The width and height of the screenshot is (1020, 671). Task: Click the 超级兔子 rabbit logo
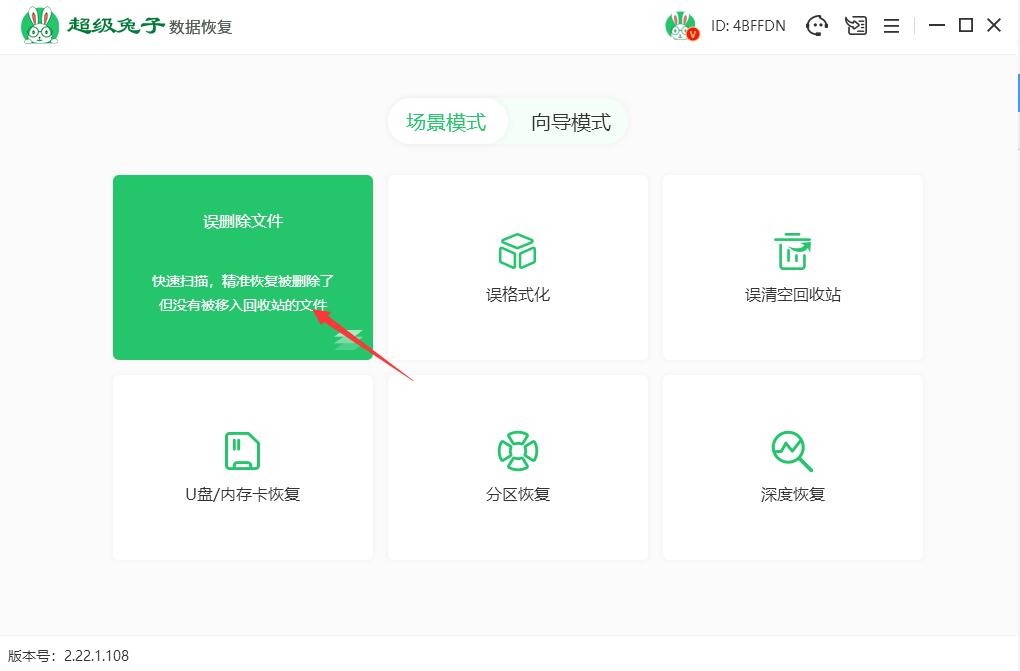(40, 26)
